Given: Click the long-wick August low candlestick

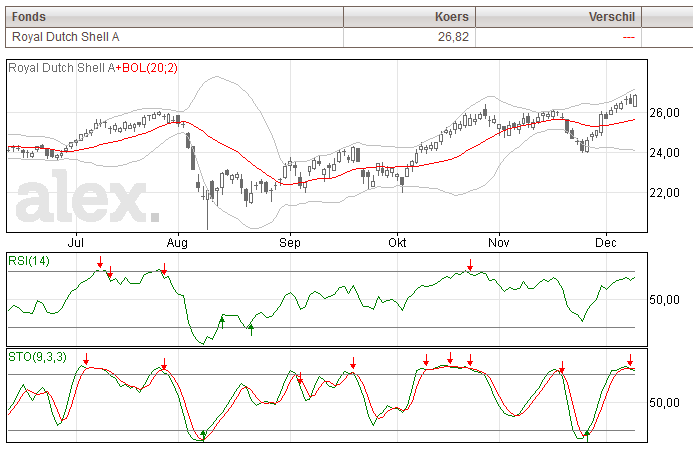Looking at the screenshot, I should 207,208.
